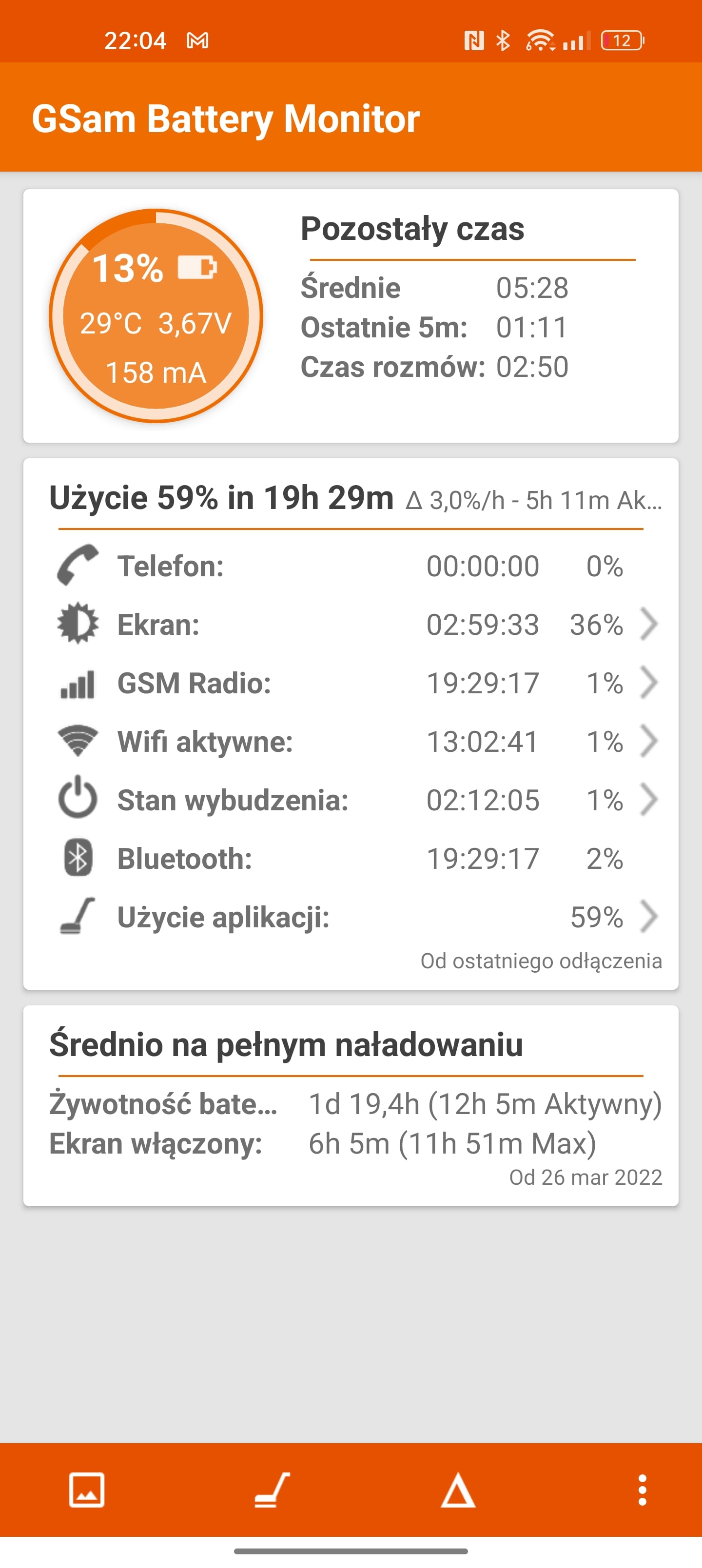Tap the Gmail notification icon in status bar
This screenshot has width=702, height=1568.
(x=197, y=41)
